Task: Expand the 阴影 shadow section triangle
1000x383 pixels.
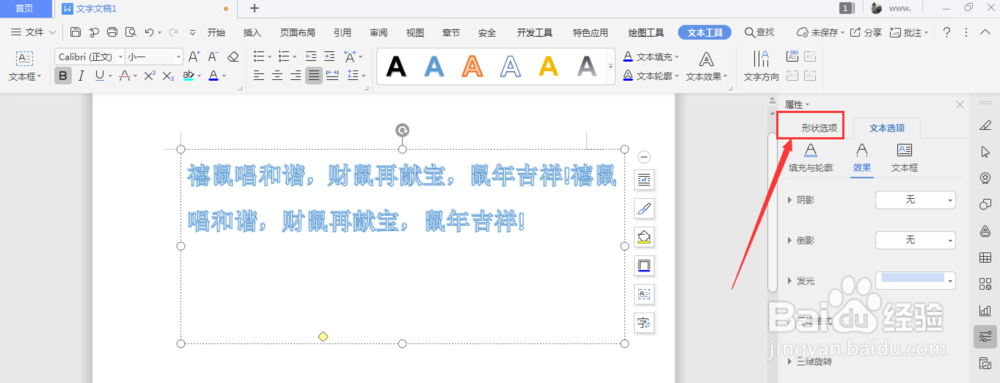Action: coord(791,200)
